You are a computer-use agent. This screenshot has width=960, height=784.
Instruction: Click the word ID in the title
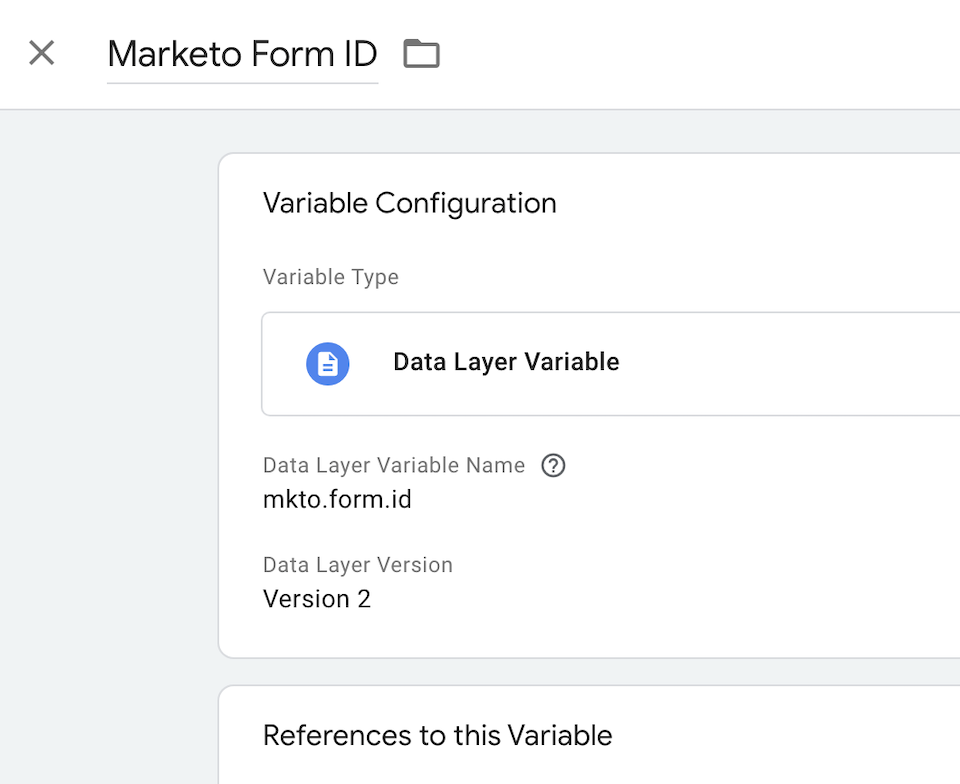(360, 54)
